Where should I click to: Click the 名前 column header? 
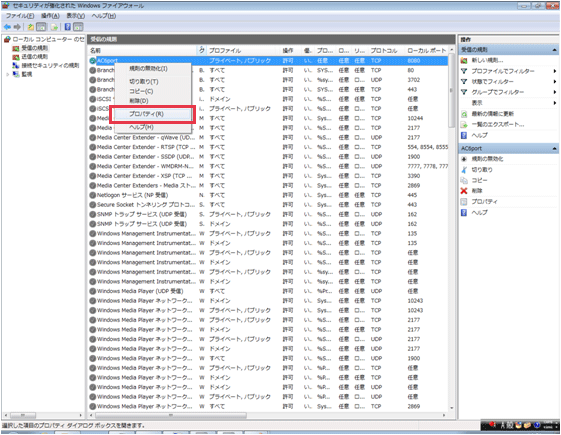pos(142,50)
